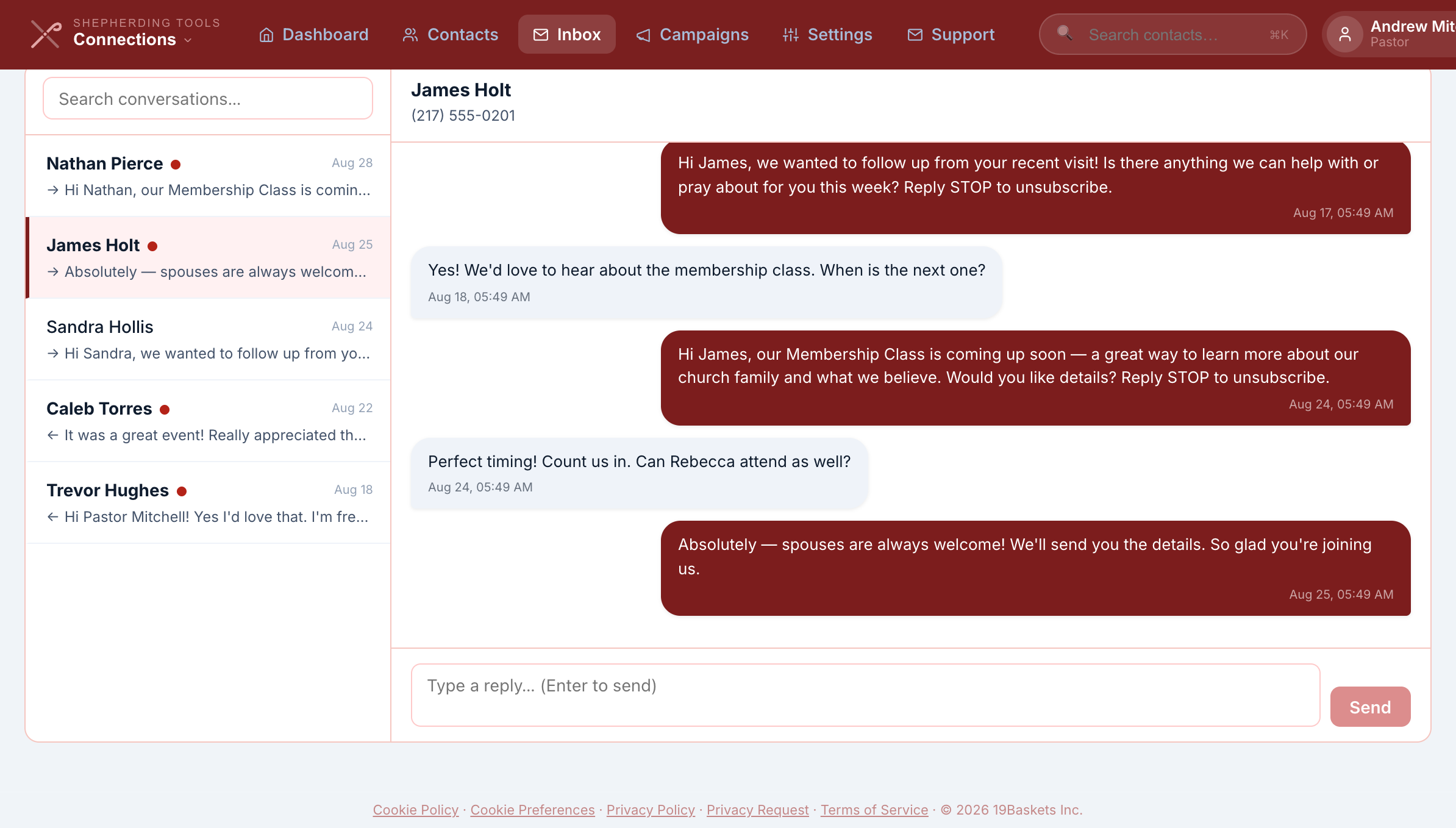Click the magnifier icon in contact search
The height and width of the screenshot is (828, 1456).
(1065, 32)
